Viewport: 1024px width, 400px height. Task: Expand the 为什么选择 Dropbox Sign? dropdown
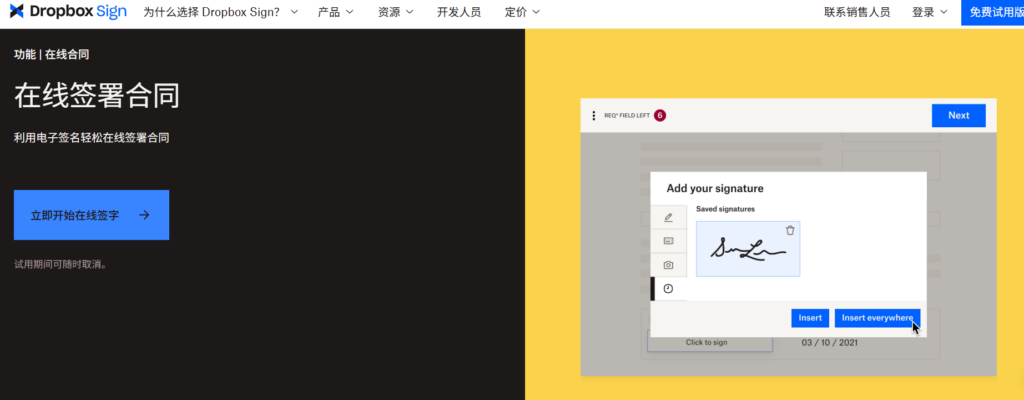point(221,12)
